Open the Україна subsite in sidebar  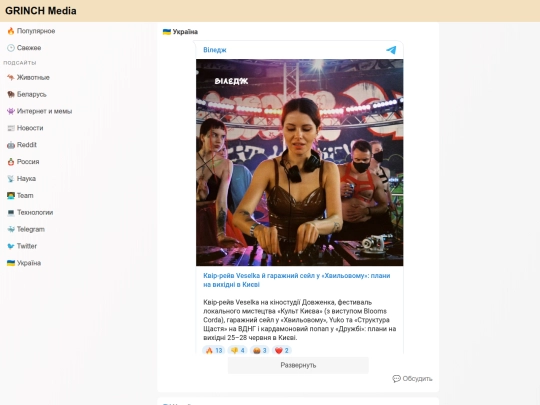(29, 263)
